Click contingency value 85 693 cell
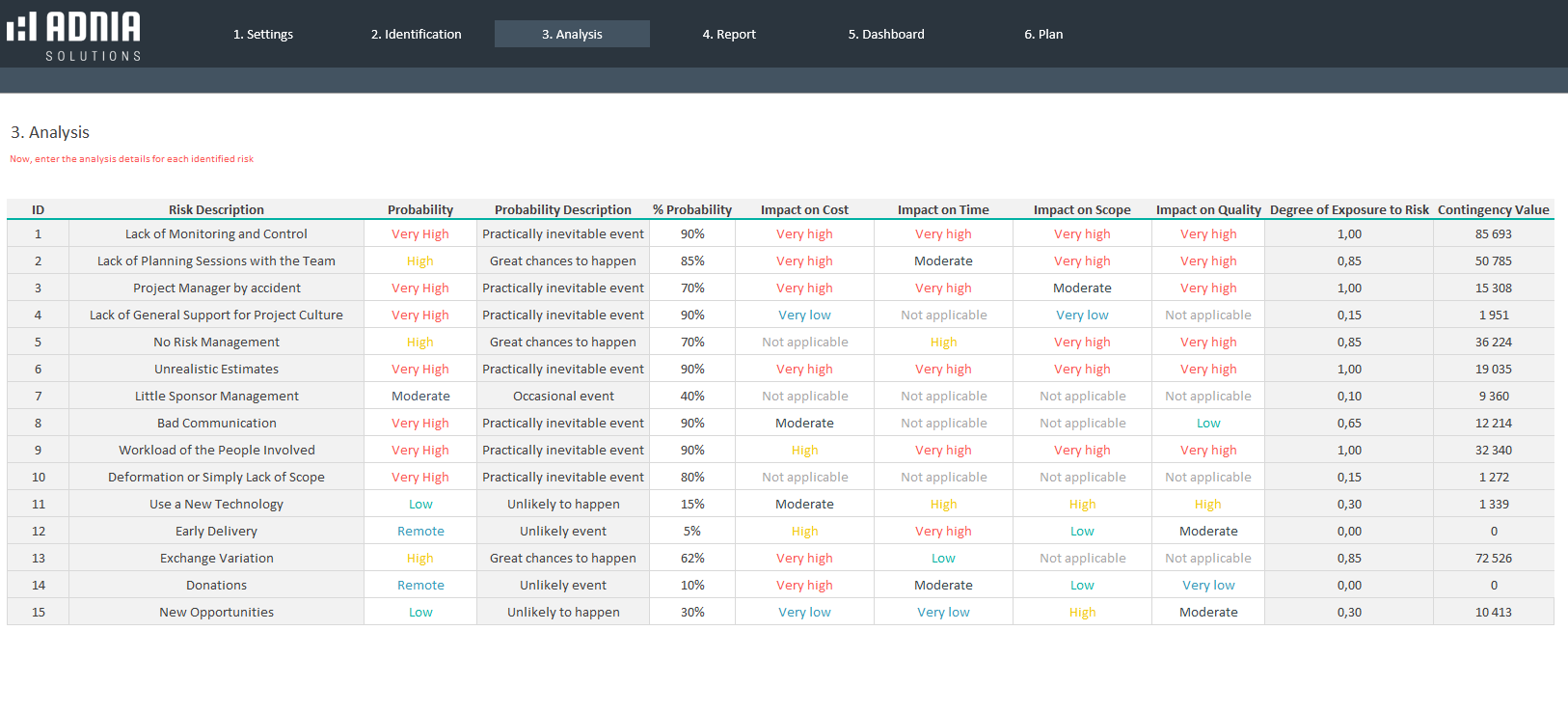Image resolution: width=1568 pixels, height=713 pixels. click(1493, 233)
